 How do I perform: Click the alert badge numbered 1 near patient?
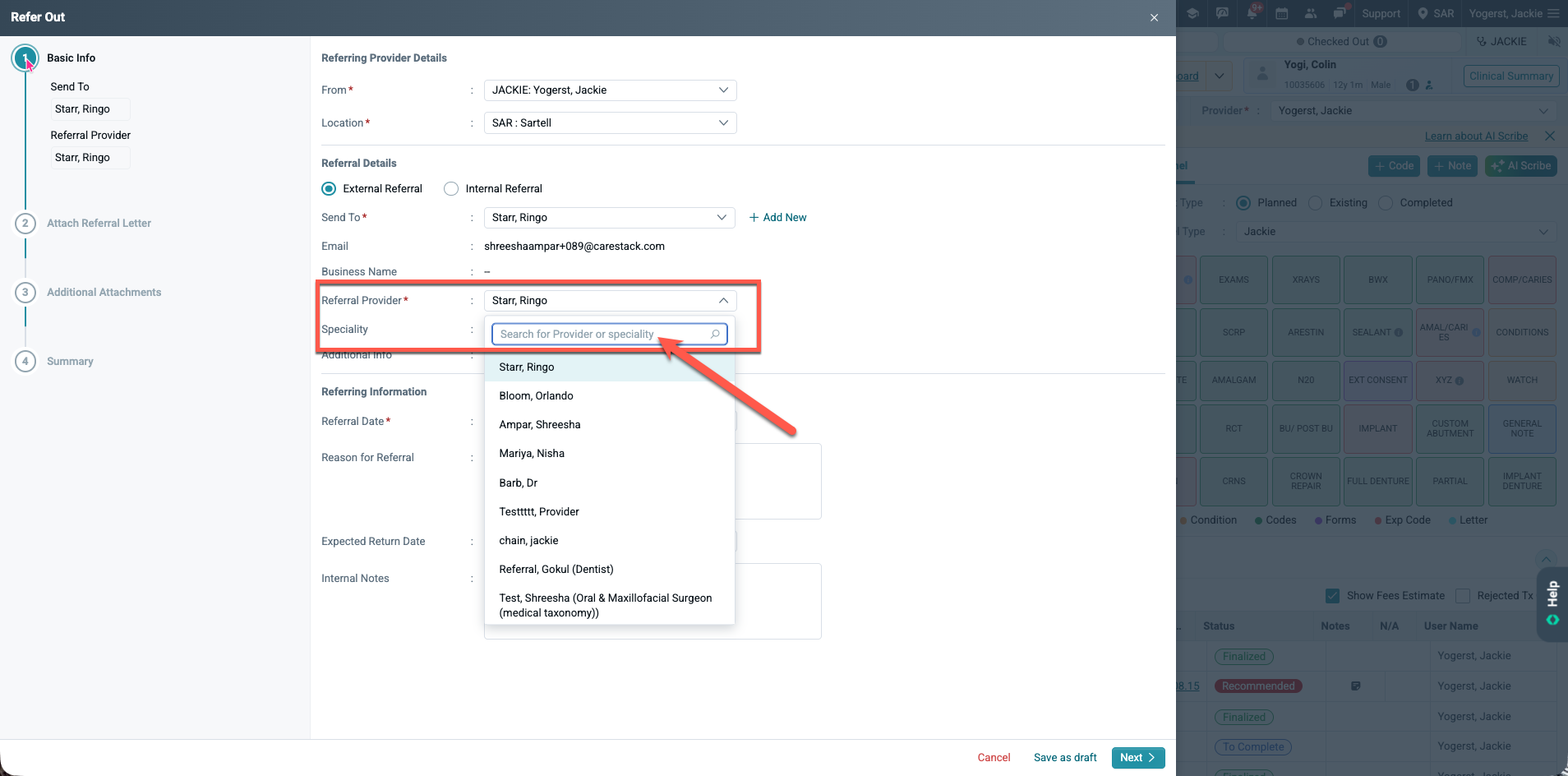[x=1413, y=85]
